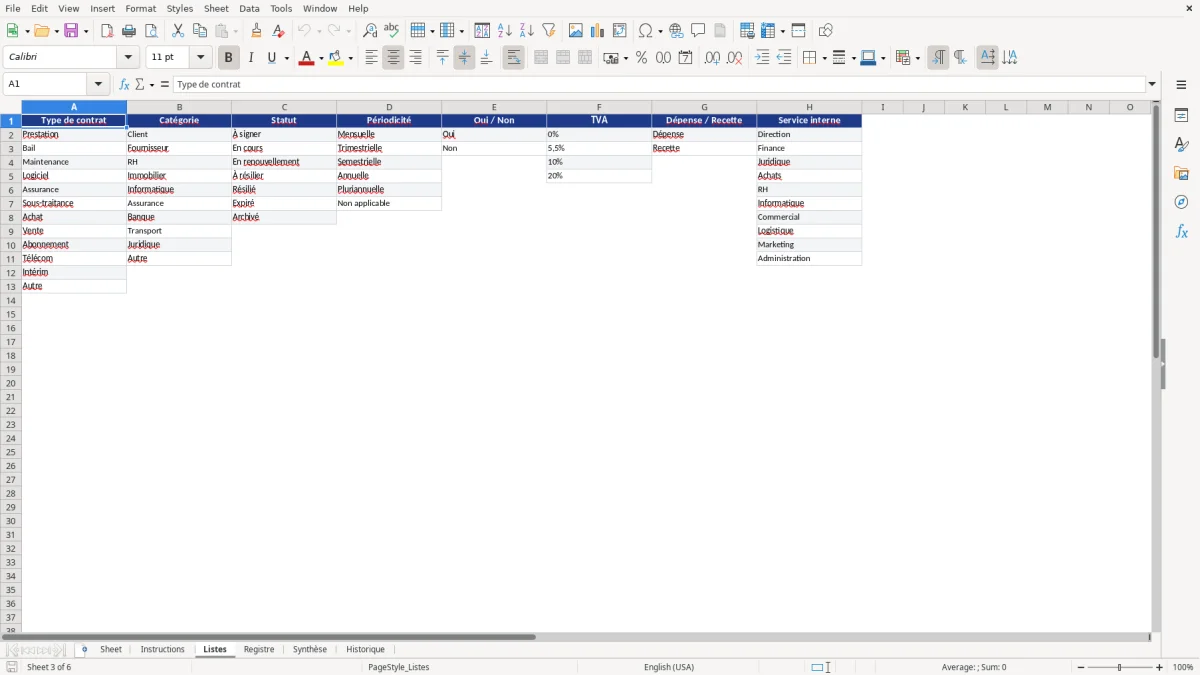Click the Insert Comment icon
Screen dimensions: 1200x675
(698, 30)
